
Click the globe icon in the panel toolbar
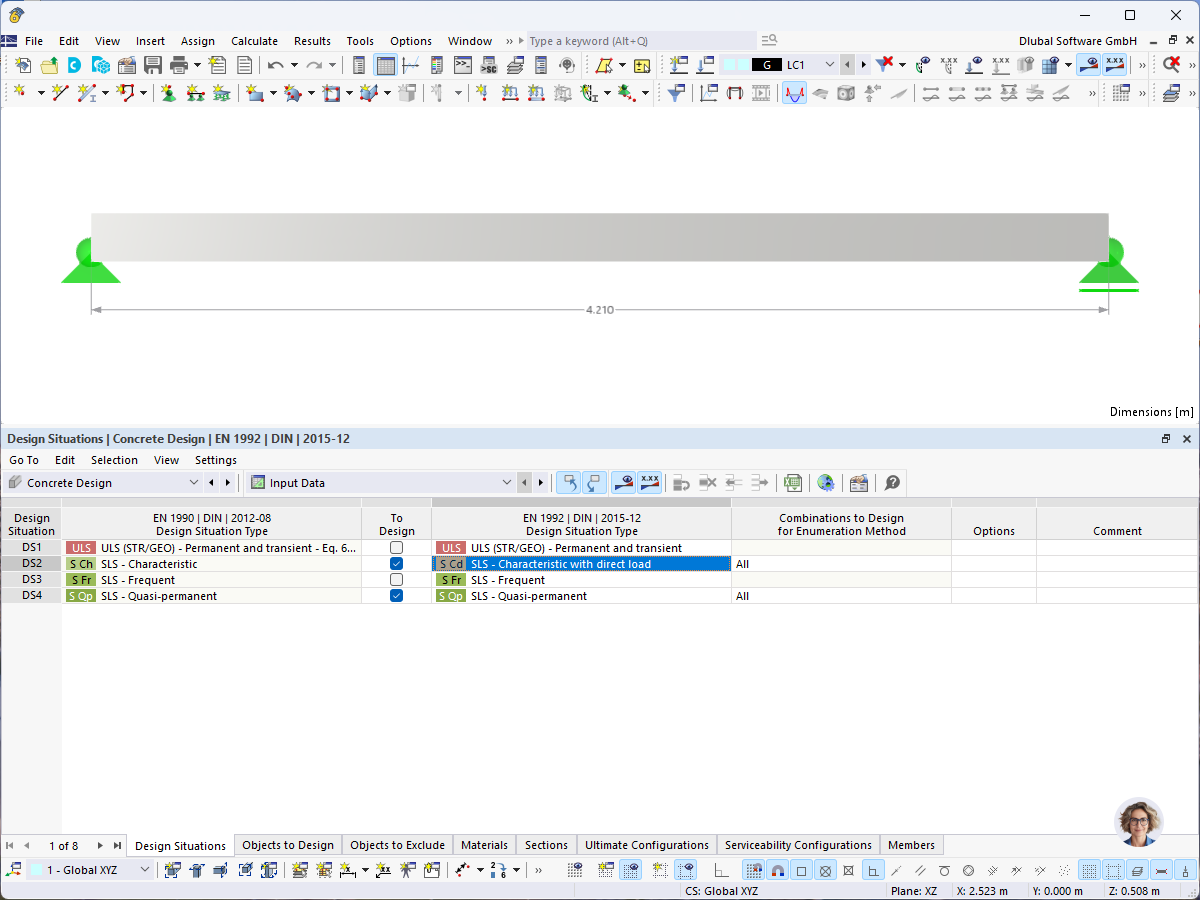coord(826,482)
